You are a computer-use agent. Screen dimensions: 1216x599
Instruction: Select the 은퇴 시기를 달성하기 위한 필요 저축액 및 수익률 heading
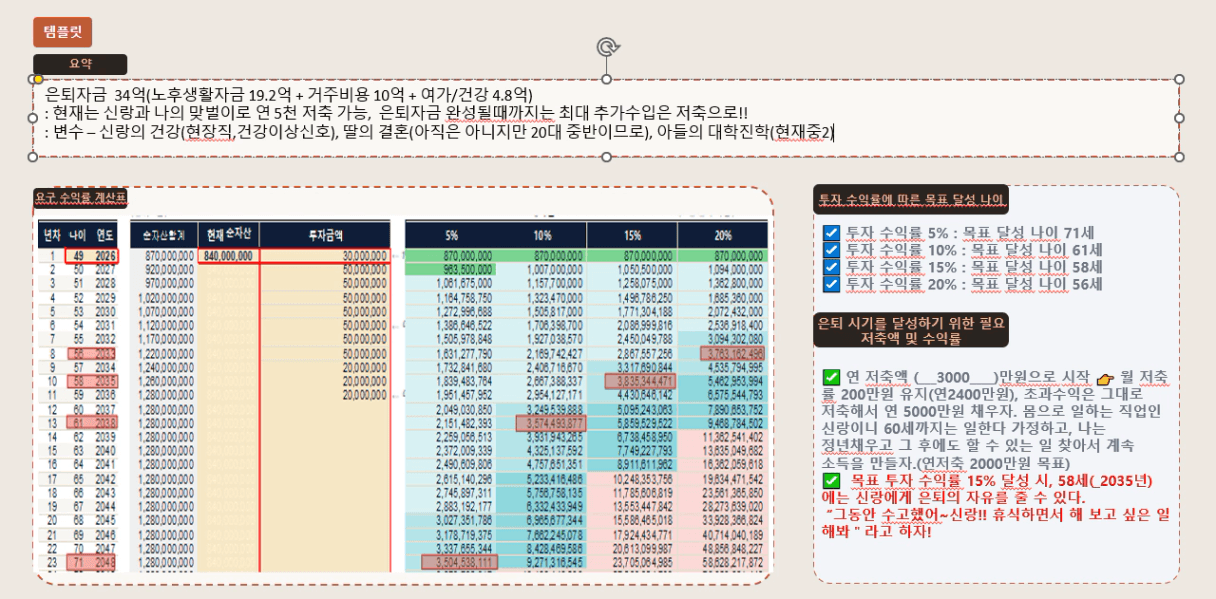[x=911, y=332]
